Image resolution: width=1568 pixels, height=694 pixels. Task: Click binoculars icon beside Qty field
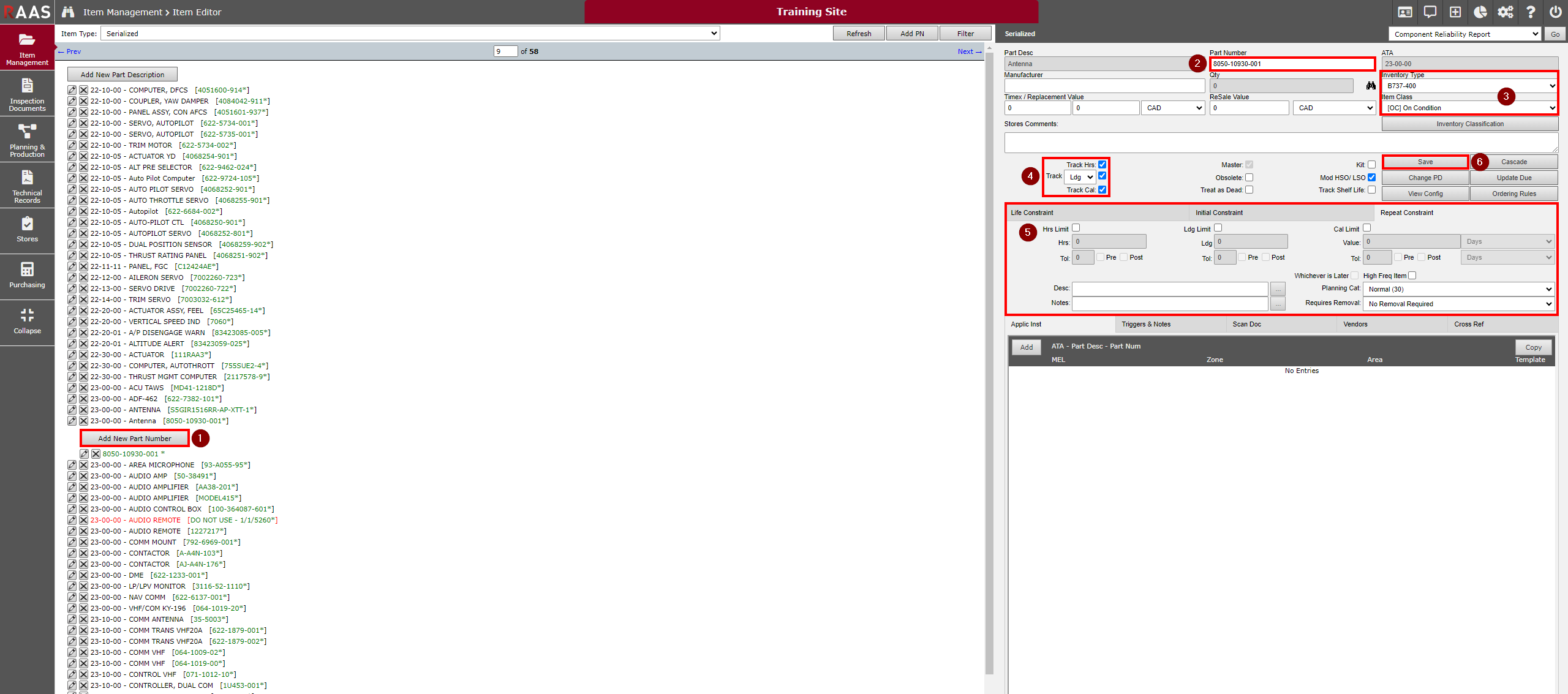pyautogui.click(x=1370, y=86)
